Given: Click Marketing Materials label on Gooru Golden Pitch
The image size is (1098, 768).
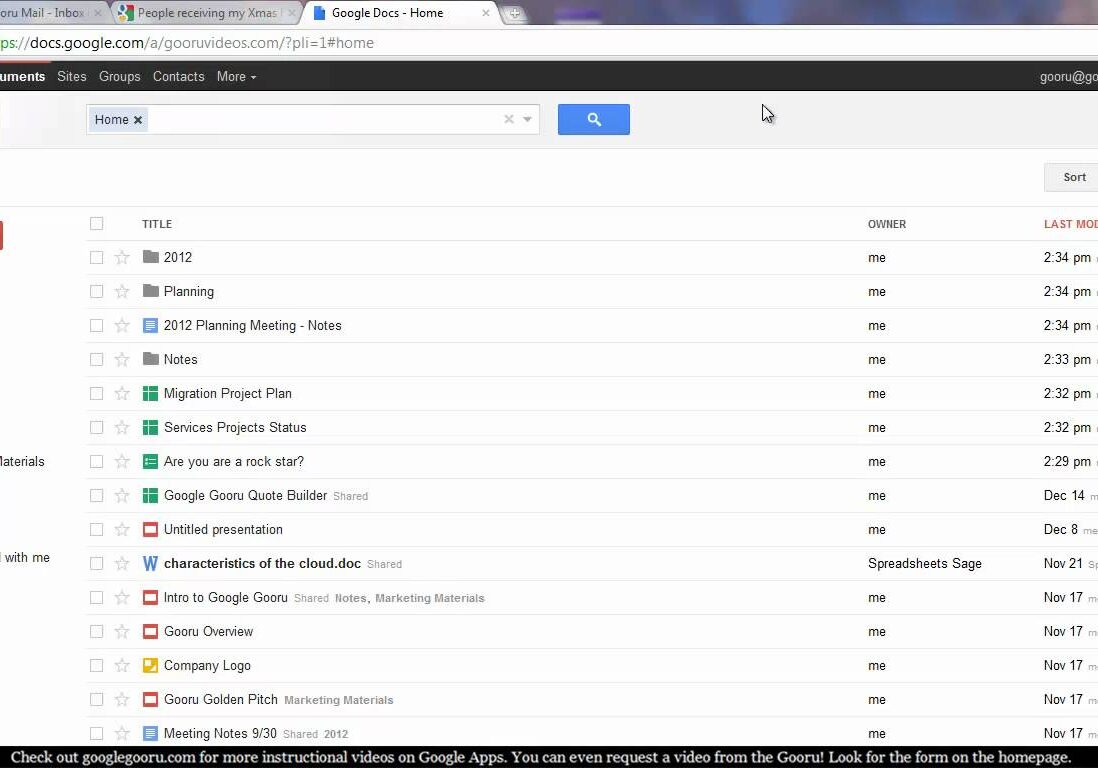Looking at the screenshot, I should coord(339,700).
